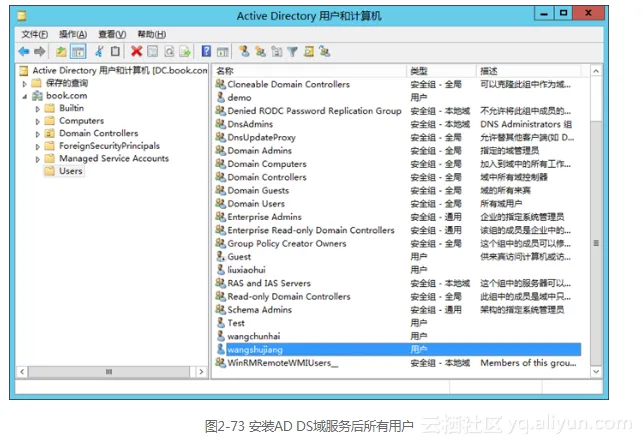Click the list pane vertical scrollbar thumb
The width and height of the screenshot is (643, 445).
pos(596,243)
